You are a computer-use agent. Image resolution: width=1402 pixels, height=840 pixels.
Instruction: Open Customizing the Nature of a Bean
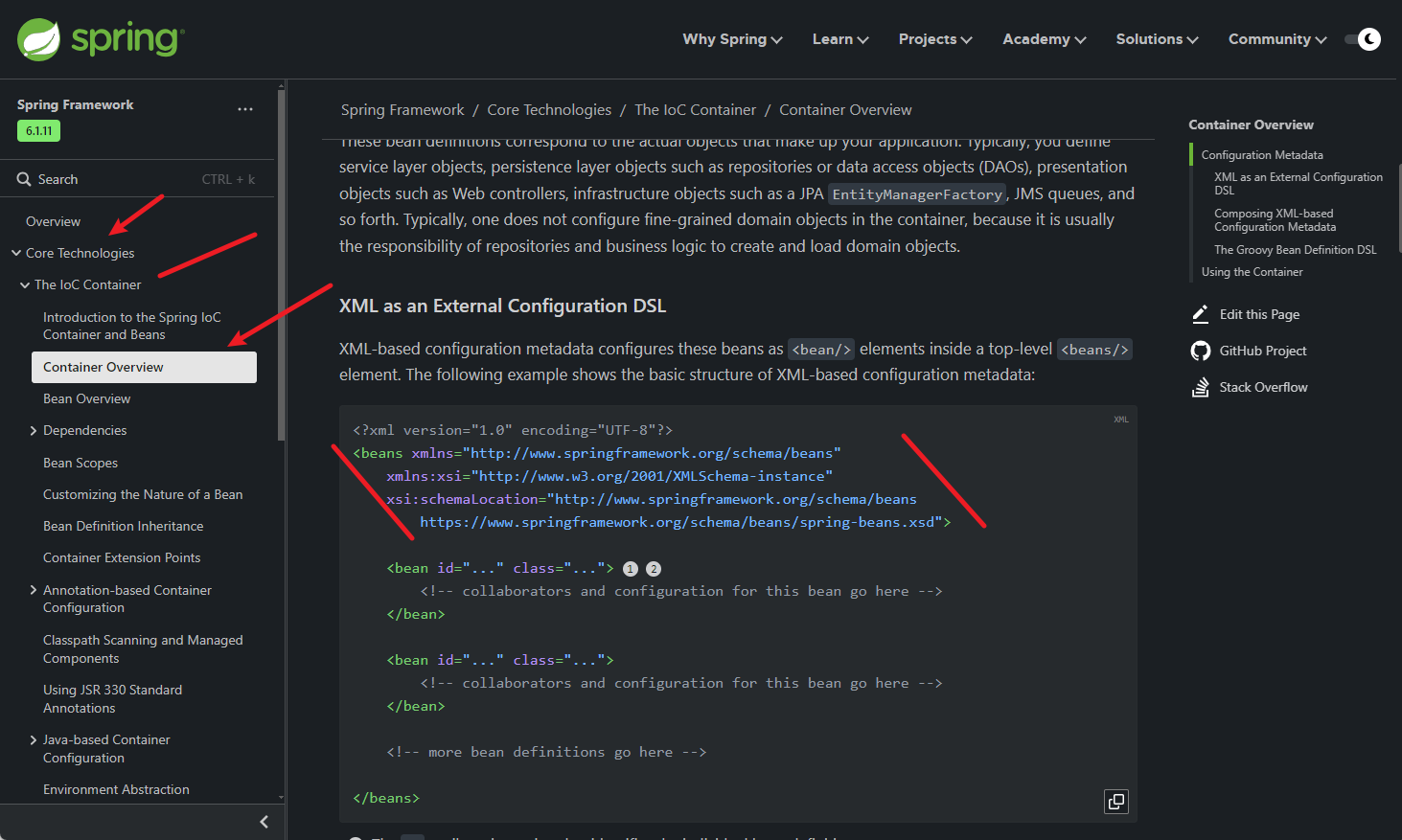(x=143, y=494)
